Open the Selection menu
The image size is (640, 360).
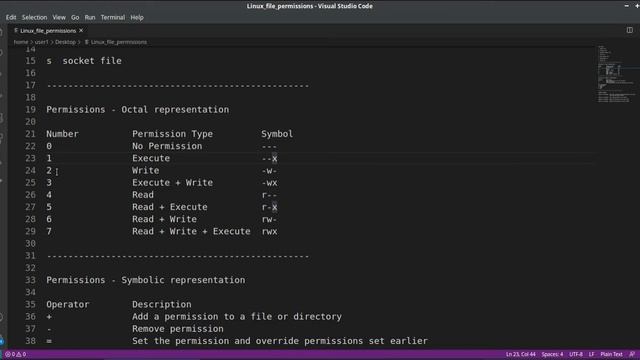[34, 18]
